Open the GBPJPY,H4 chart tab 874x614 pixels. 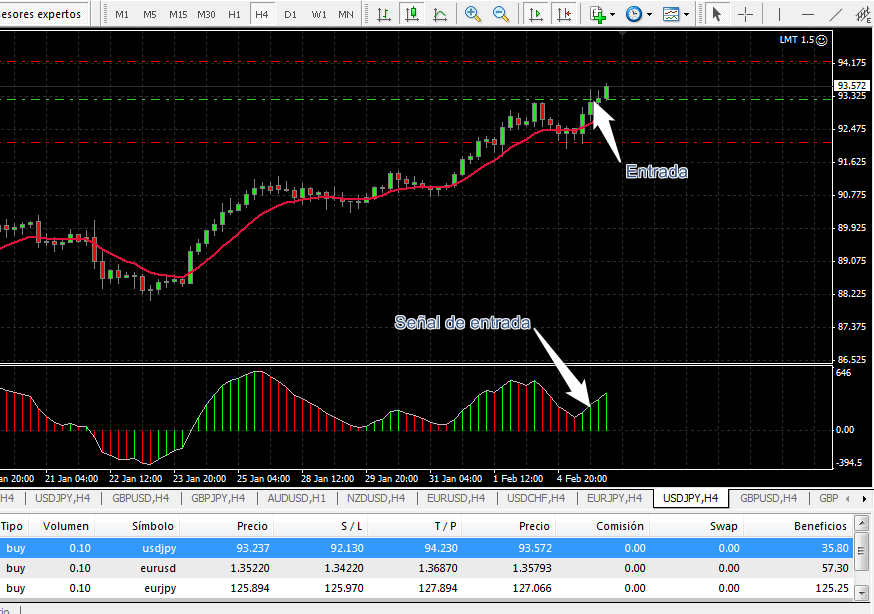click(218, 498)
